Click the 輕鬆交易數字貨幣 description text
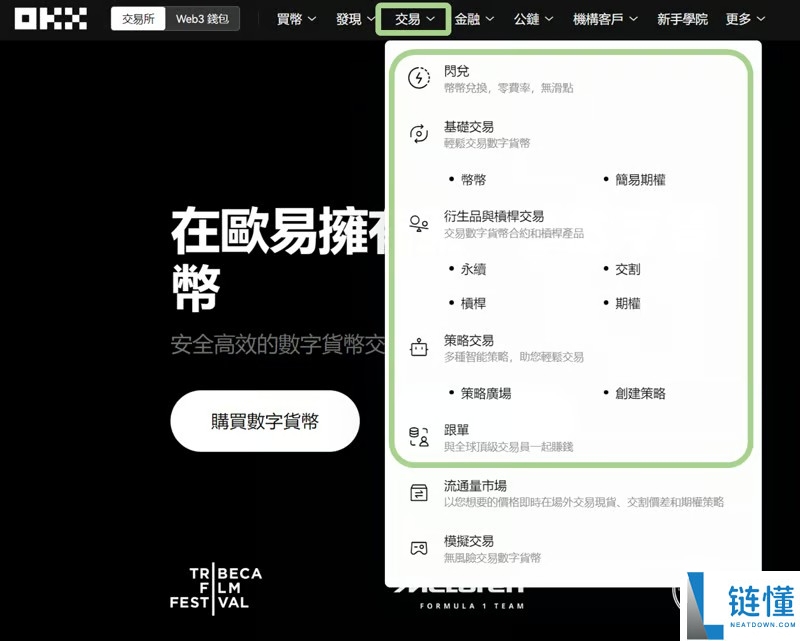Viewport: 800px width, 641px height. [x=487, y=143]
